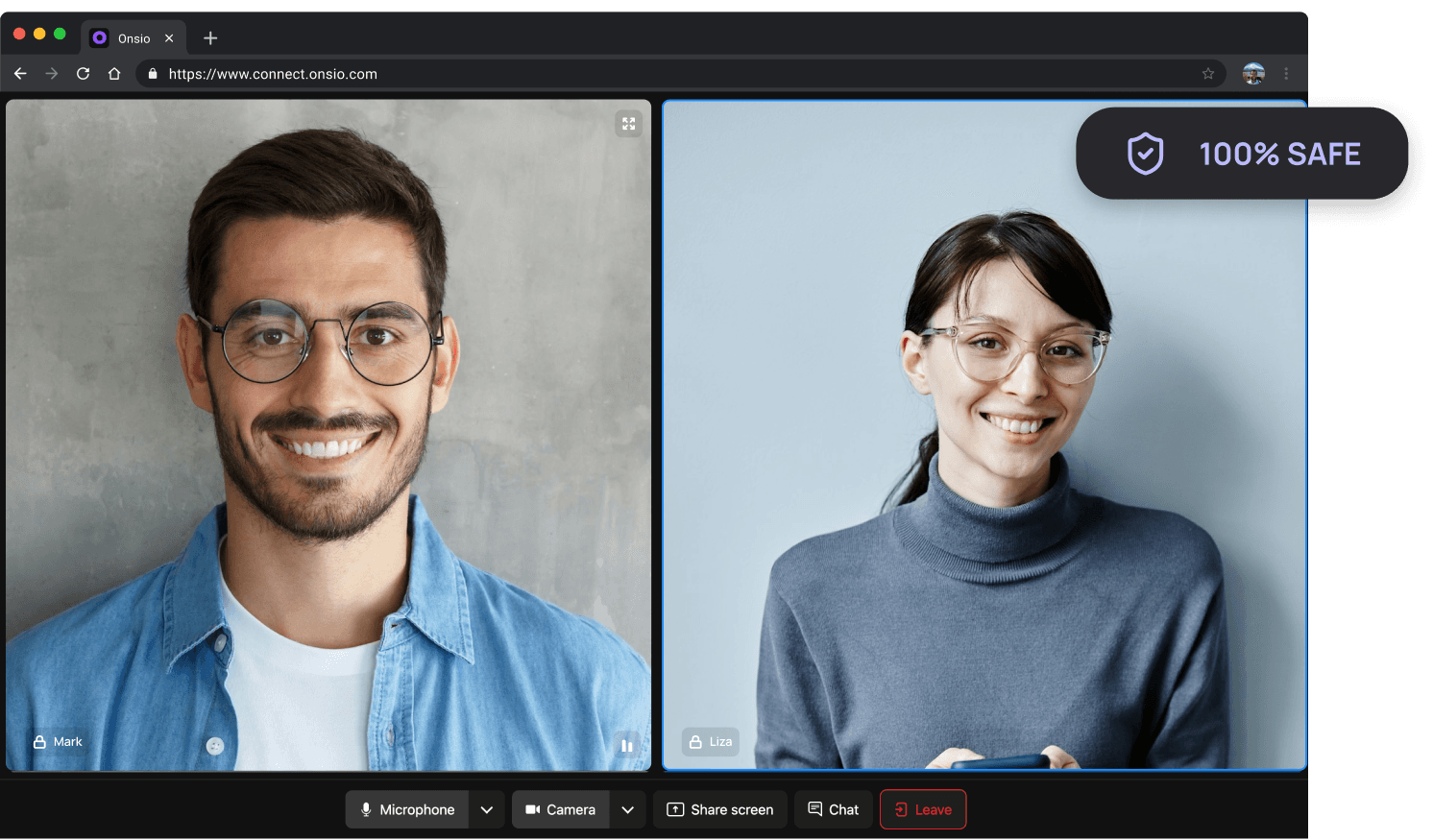This screenshot has width=1433, height=840.
Task: Click the lock icon beside Mark
Action: point(40,742)
